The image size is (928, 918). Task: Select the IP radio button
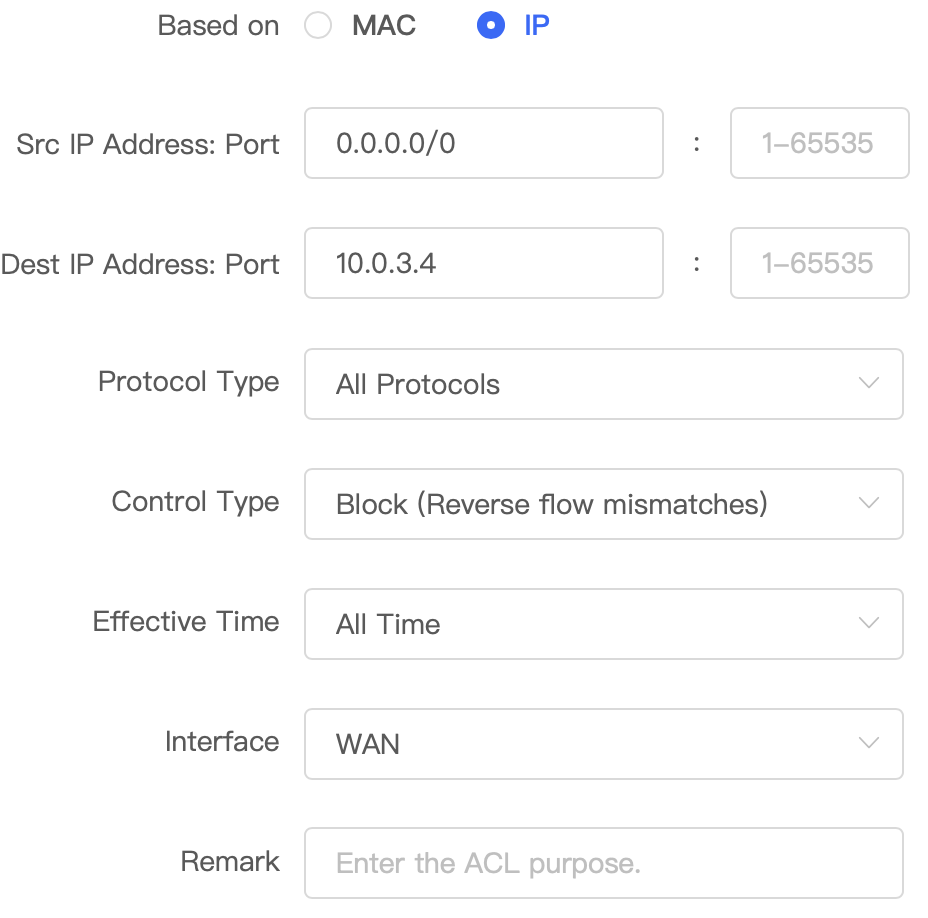491,25
